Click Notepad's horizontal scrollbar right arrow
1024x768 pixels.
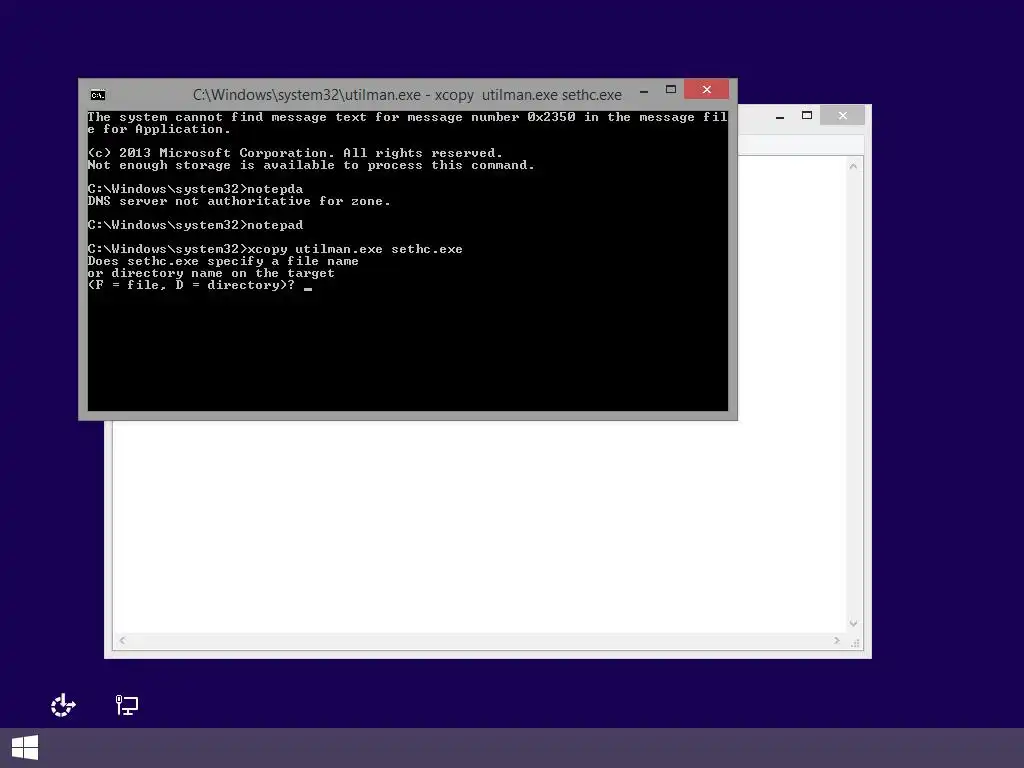(837, 641)
